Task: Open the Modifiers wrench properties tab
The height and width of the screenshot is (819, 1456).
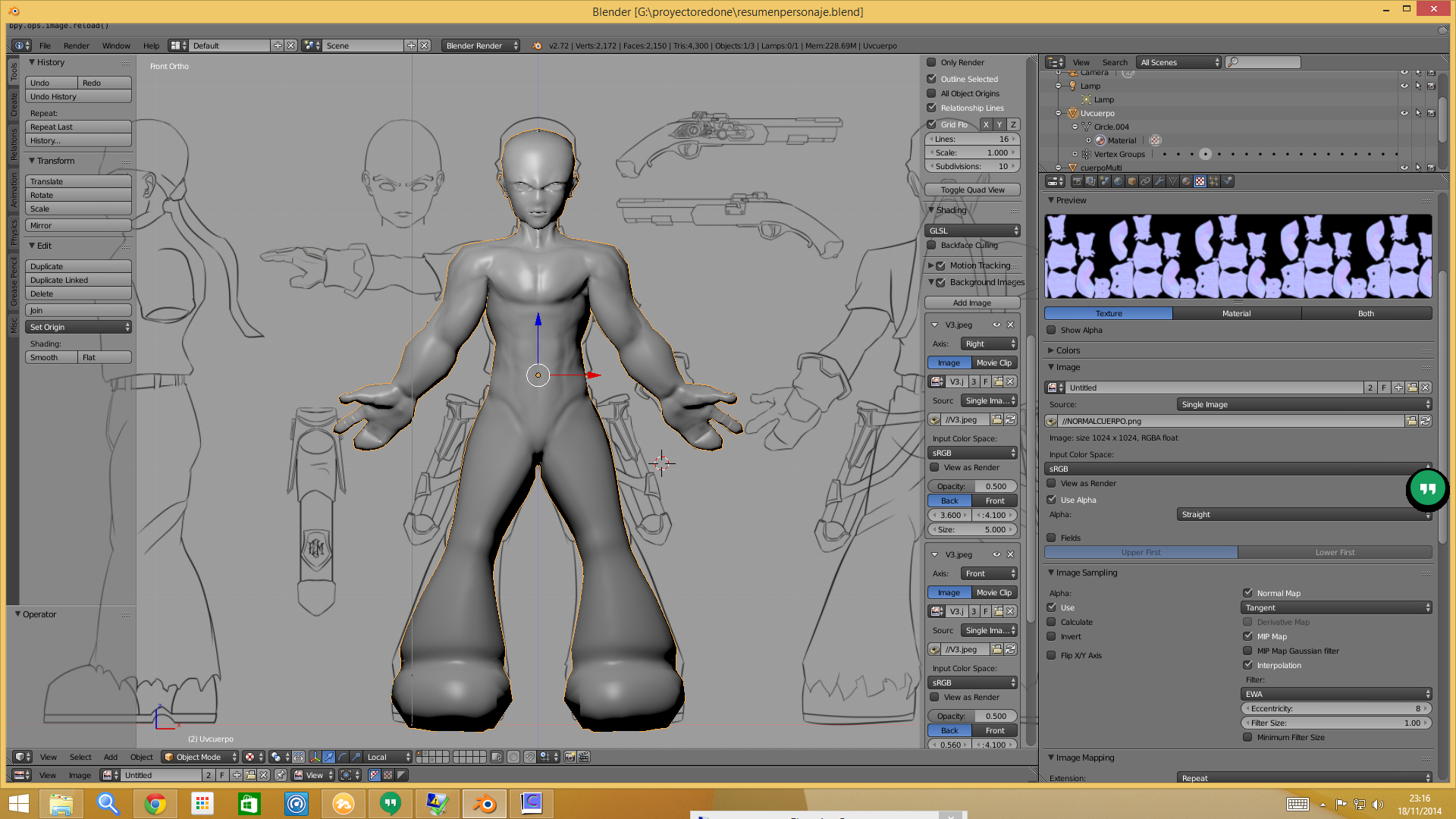Action: coord(1159,181)
